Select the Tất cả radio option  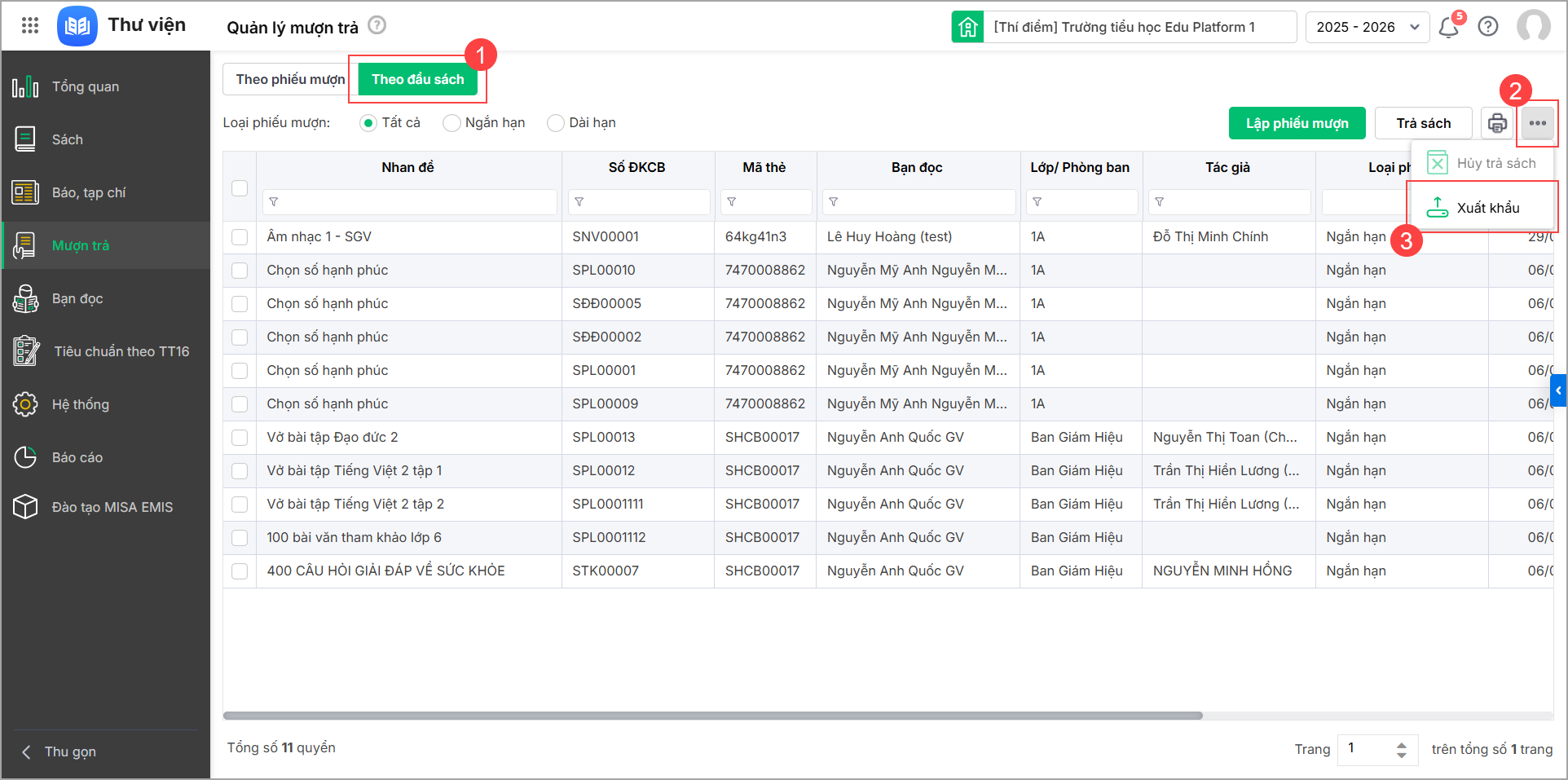coord(368,123)
